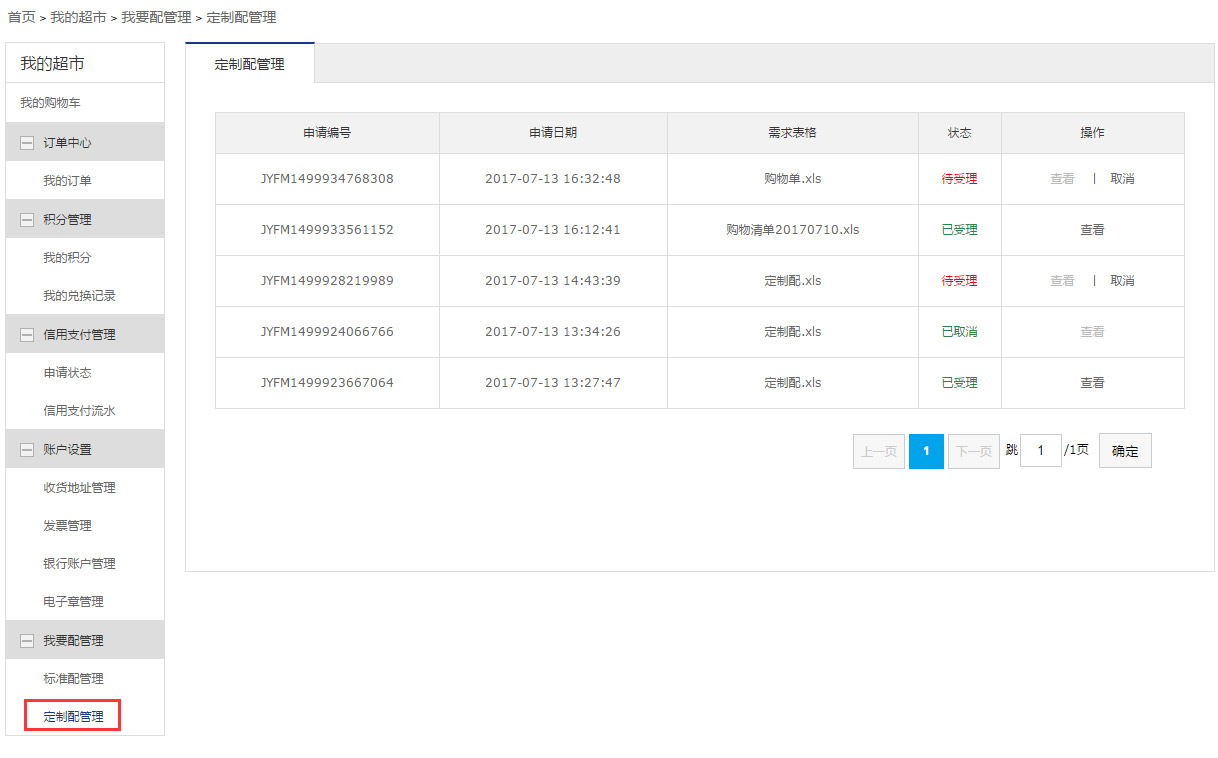1218x758 pixels.
Task: Open 电子章管理 in sidebar
Action: (73, 602)
